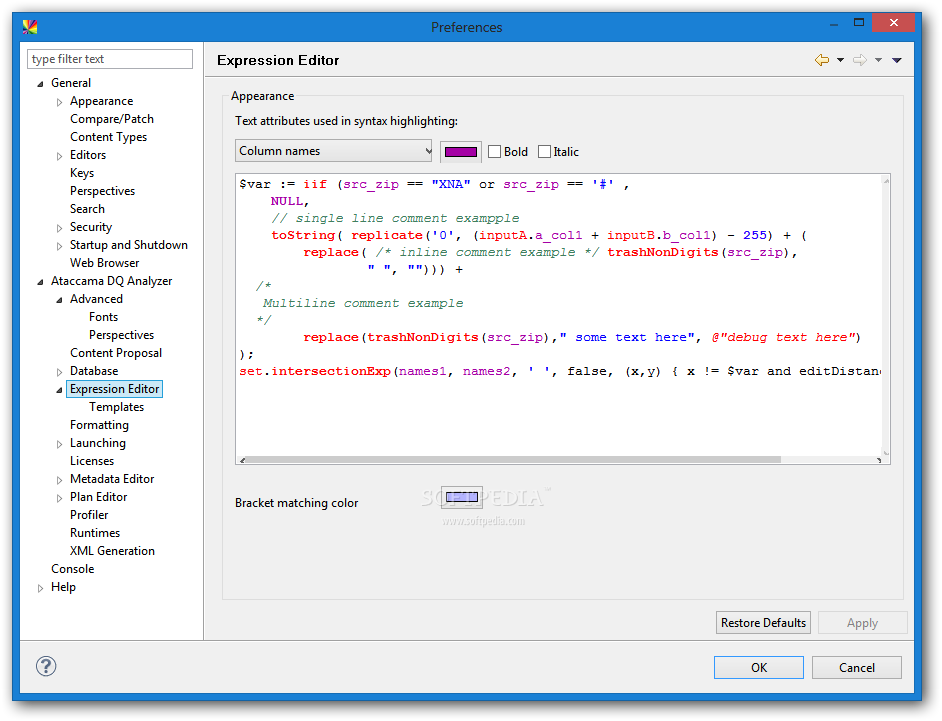
Task: Open the Console preferences page
Action: click(72, 569)
